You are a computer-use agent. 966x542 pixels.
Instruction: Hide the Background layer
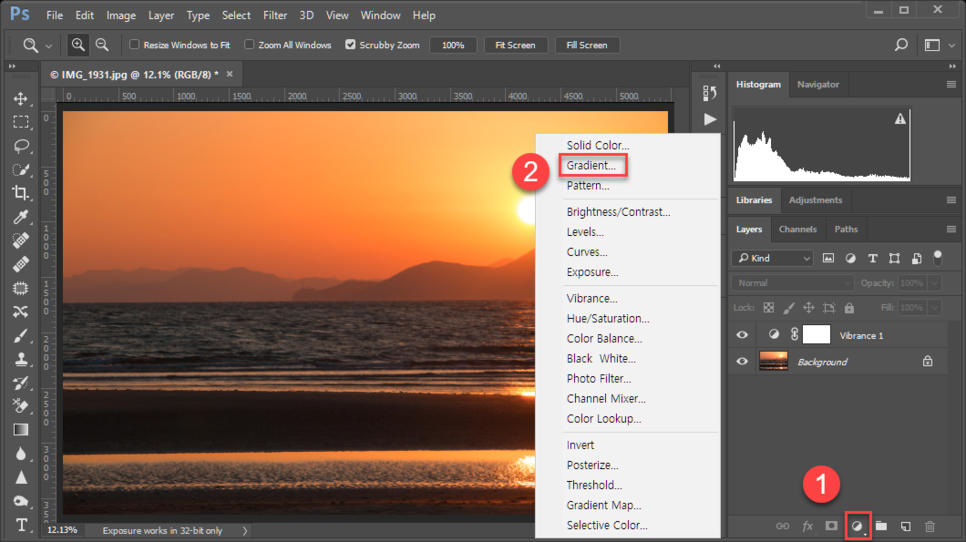pyautogui.click(x=742, y=362)
